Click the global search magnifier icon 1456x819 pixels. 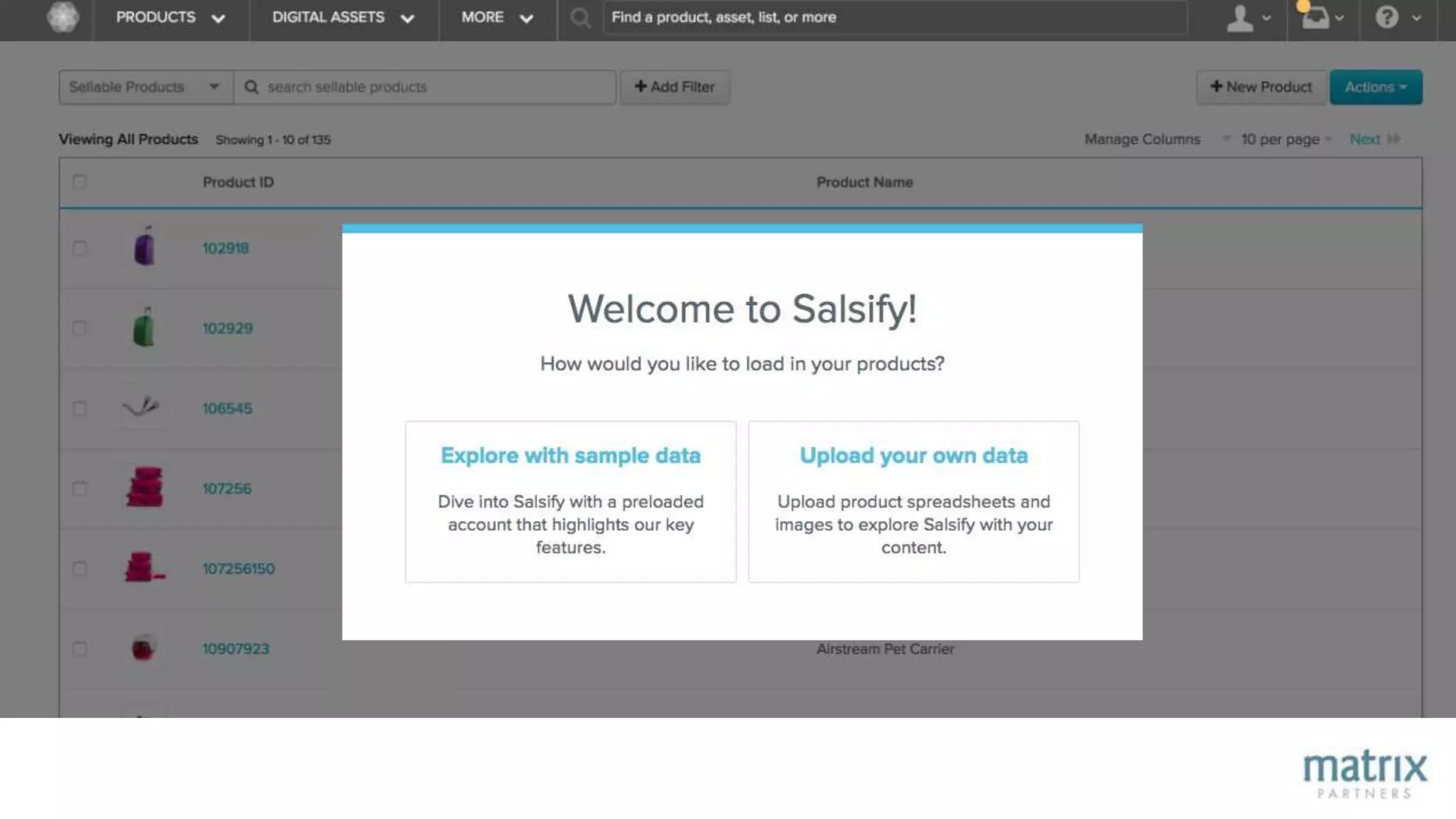click(x=580, y=18)
